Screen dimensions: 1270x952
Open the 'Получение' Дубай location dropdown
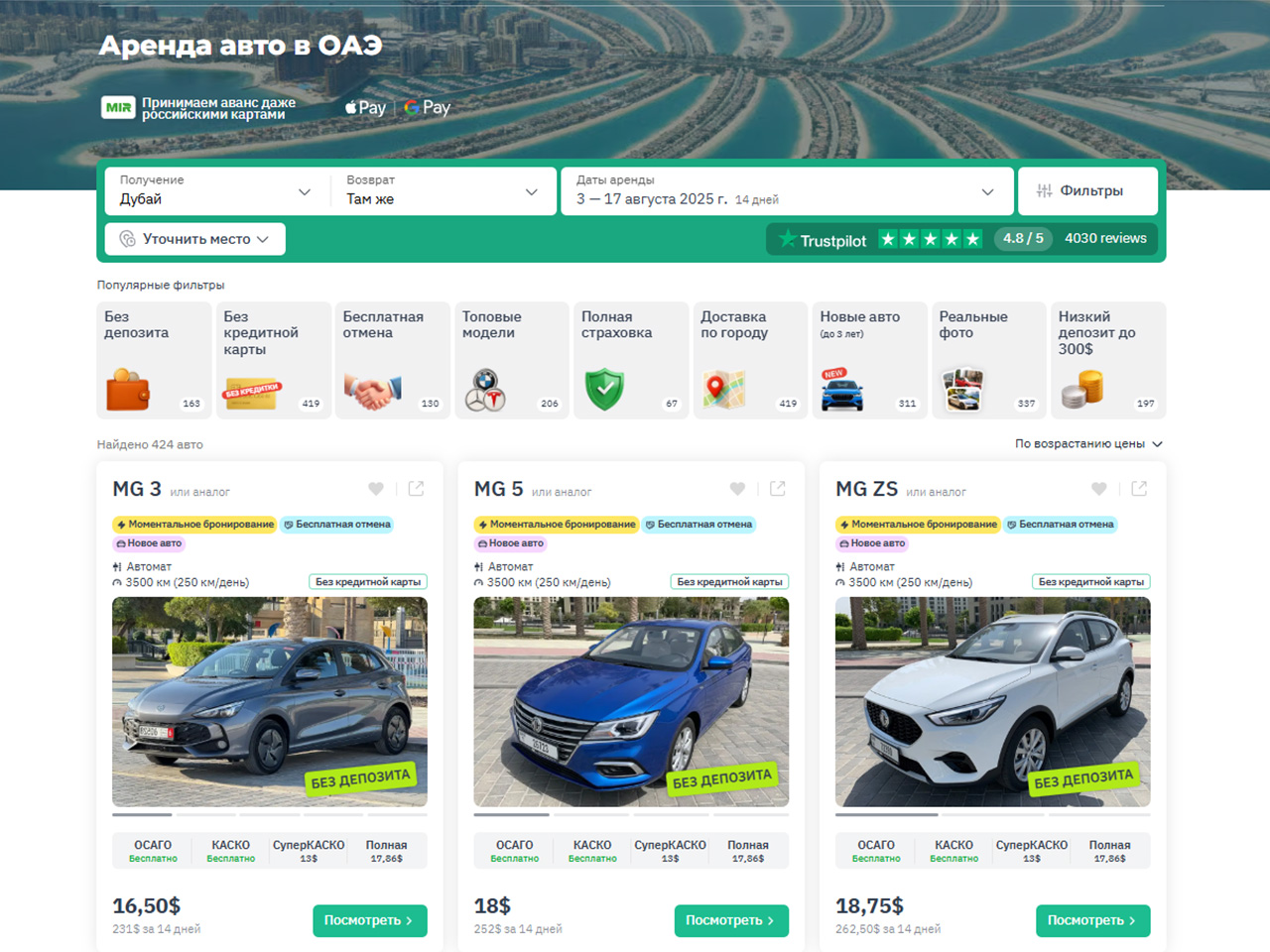(x=216, y=190)
